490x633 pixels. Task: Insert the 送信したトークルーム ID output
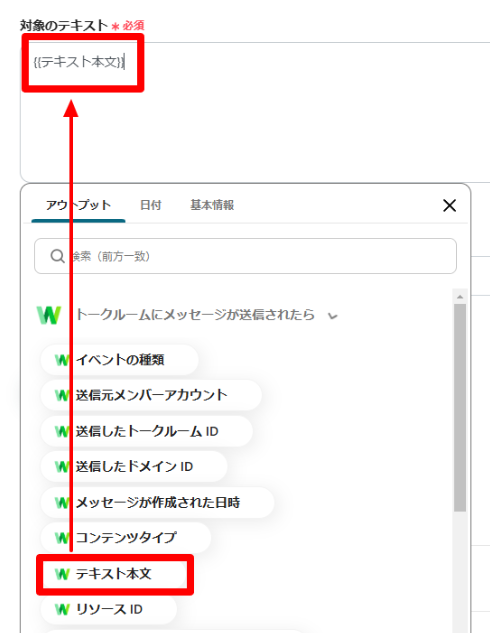(147, 431)
